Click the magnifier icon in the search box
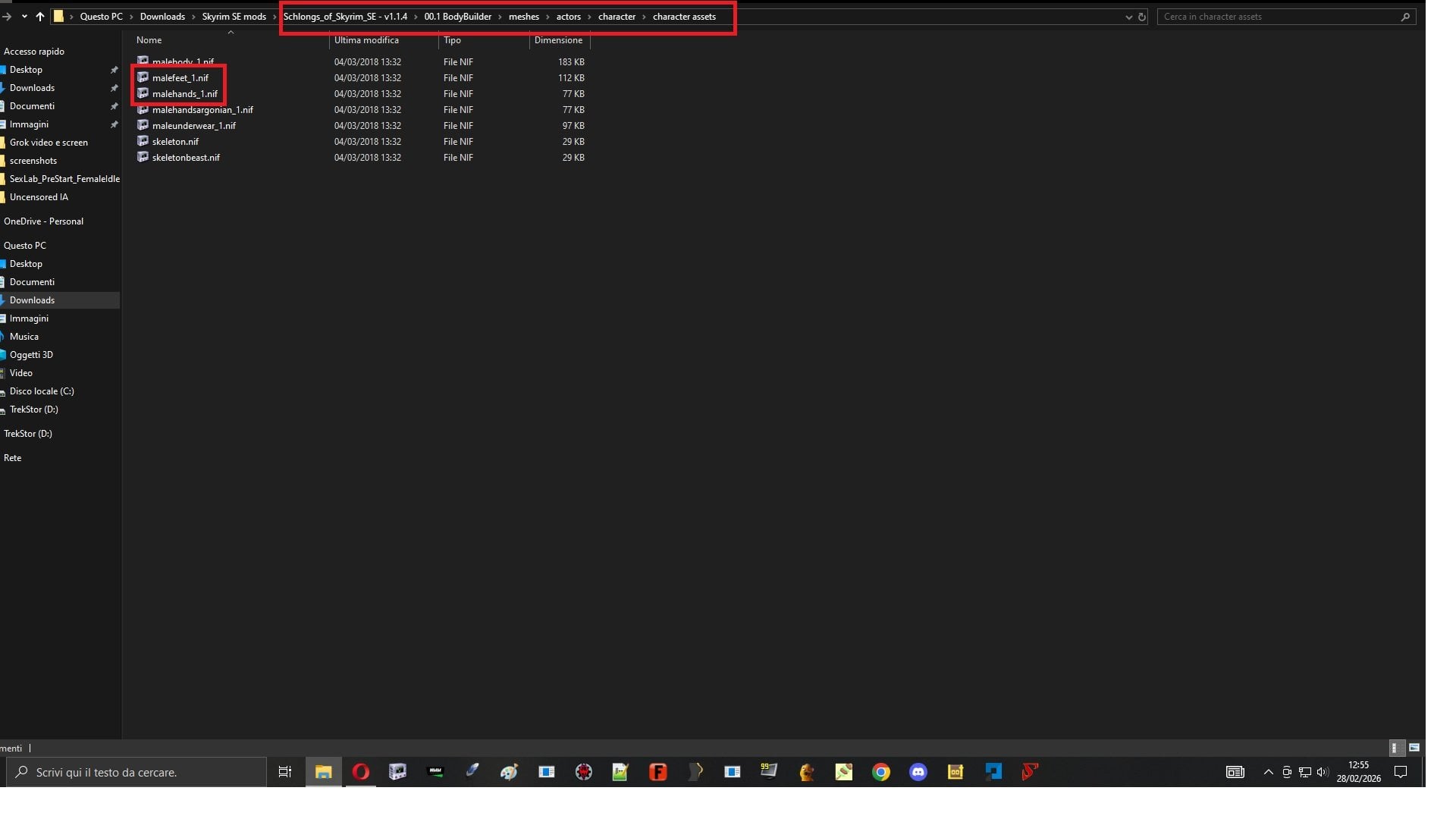The image size is (1456, 819). coord(1405,17)
